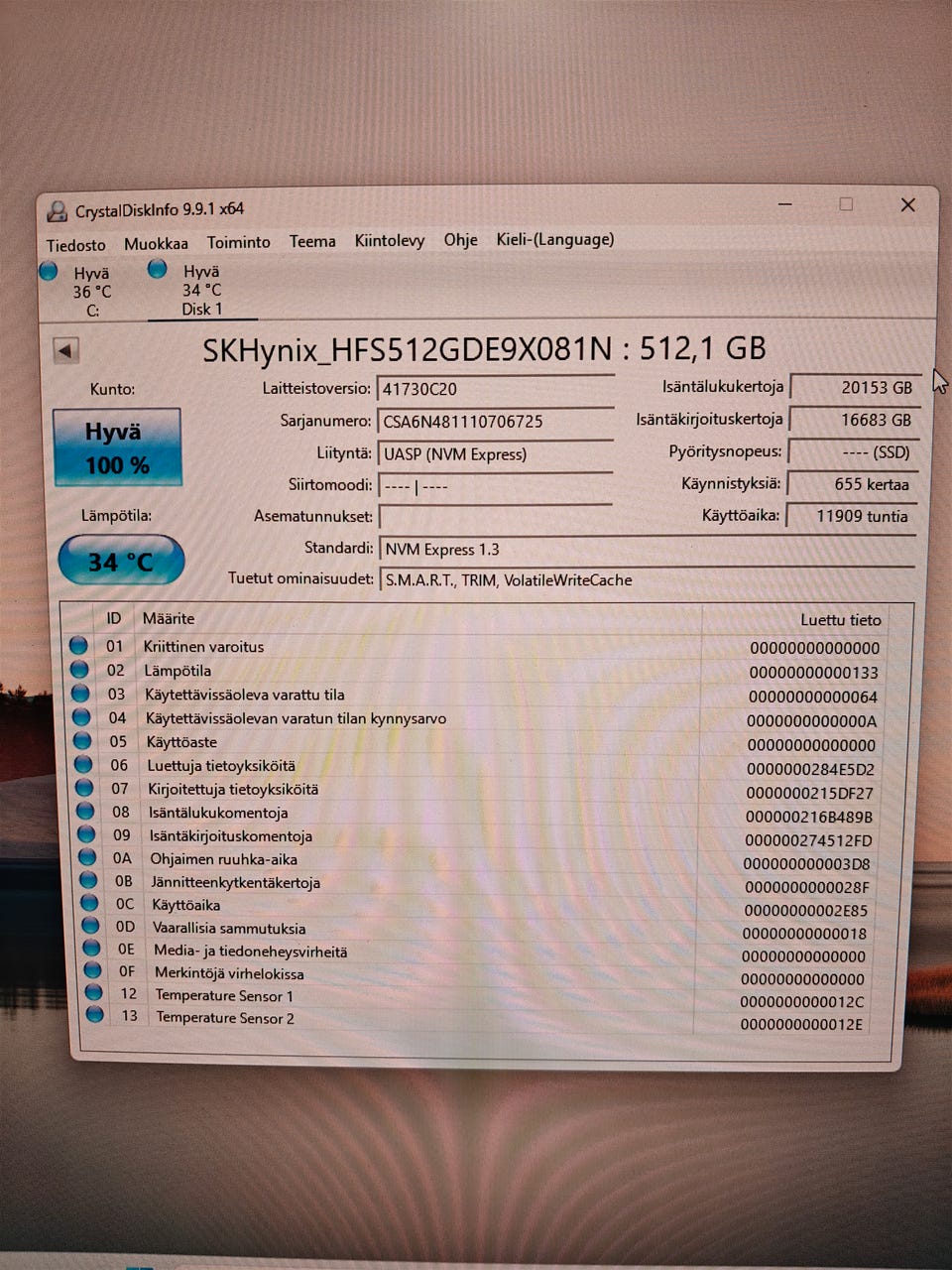This screenshot has width=952, height=1270.
Task: Click status icon of Käyttöaste row
Action: click(82, 741)
